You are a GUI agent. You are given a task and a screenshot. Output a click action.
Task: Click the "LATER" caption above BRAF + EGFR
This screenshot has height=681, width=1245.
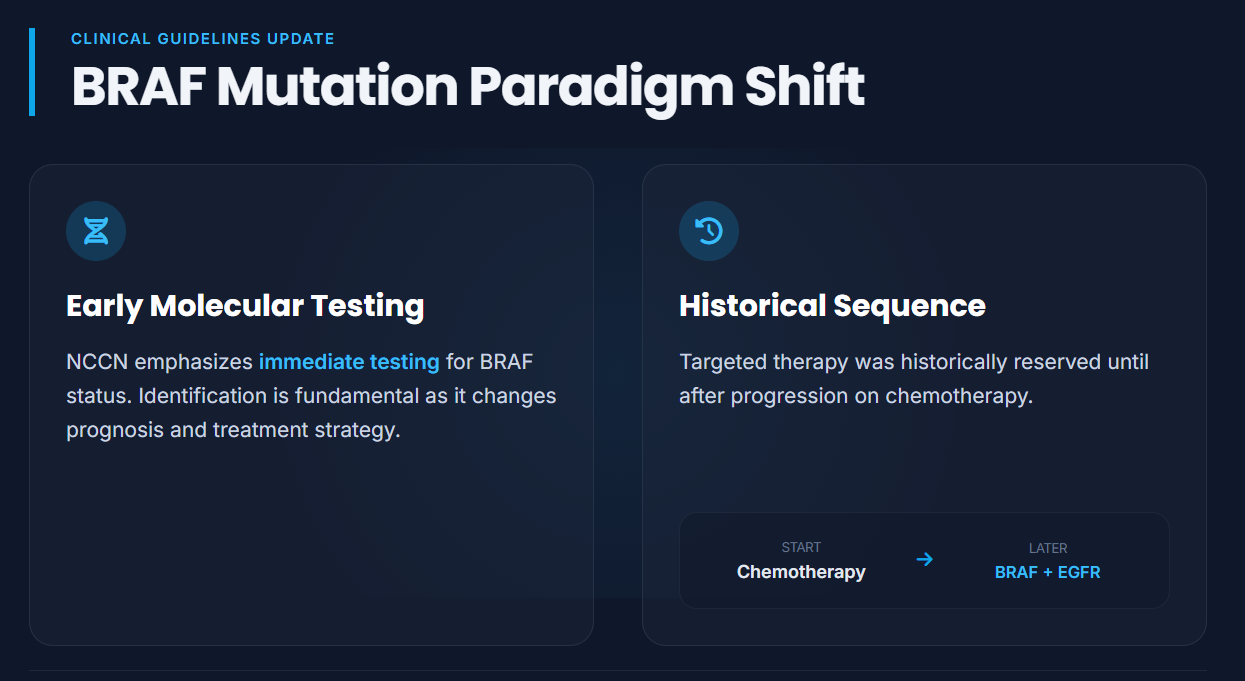1047,548
